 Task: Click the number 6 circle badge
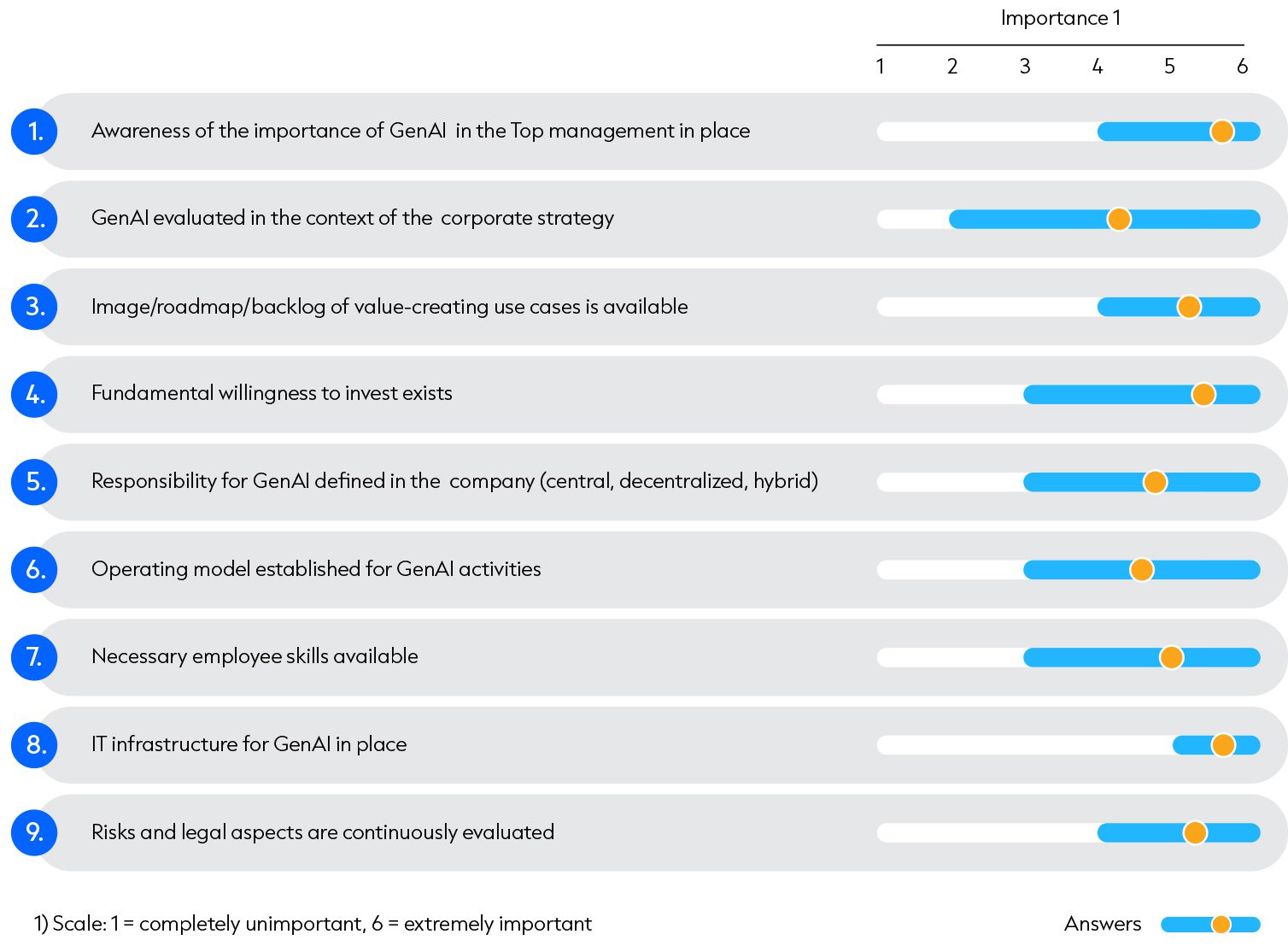click(34, 569)
